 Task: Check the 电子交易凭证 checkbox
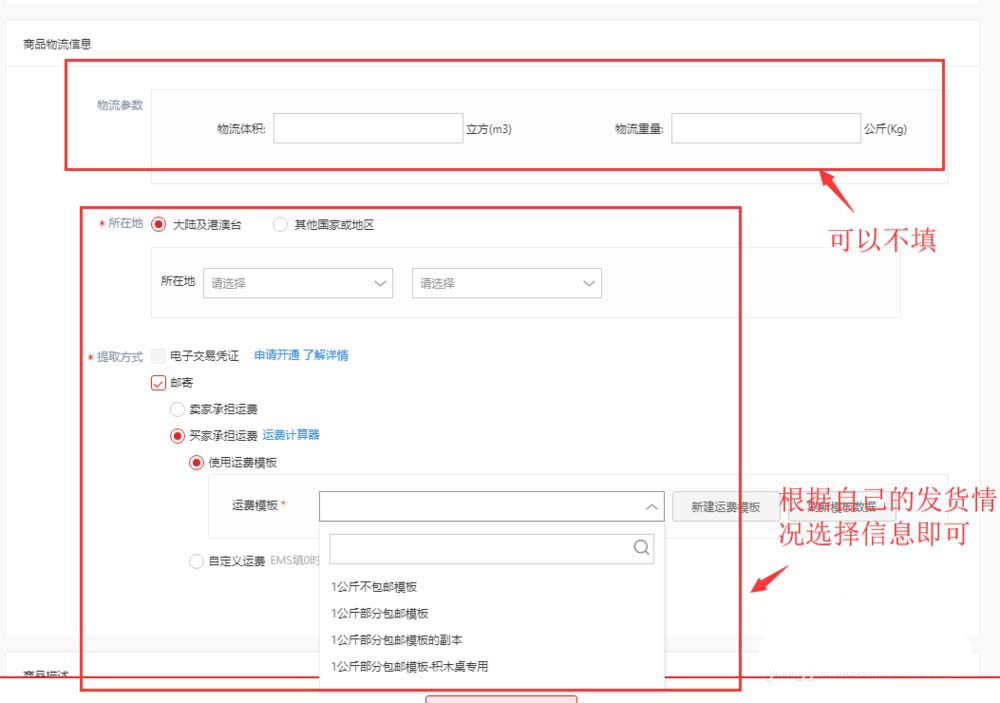click(x=158, y=356)
